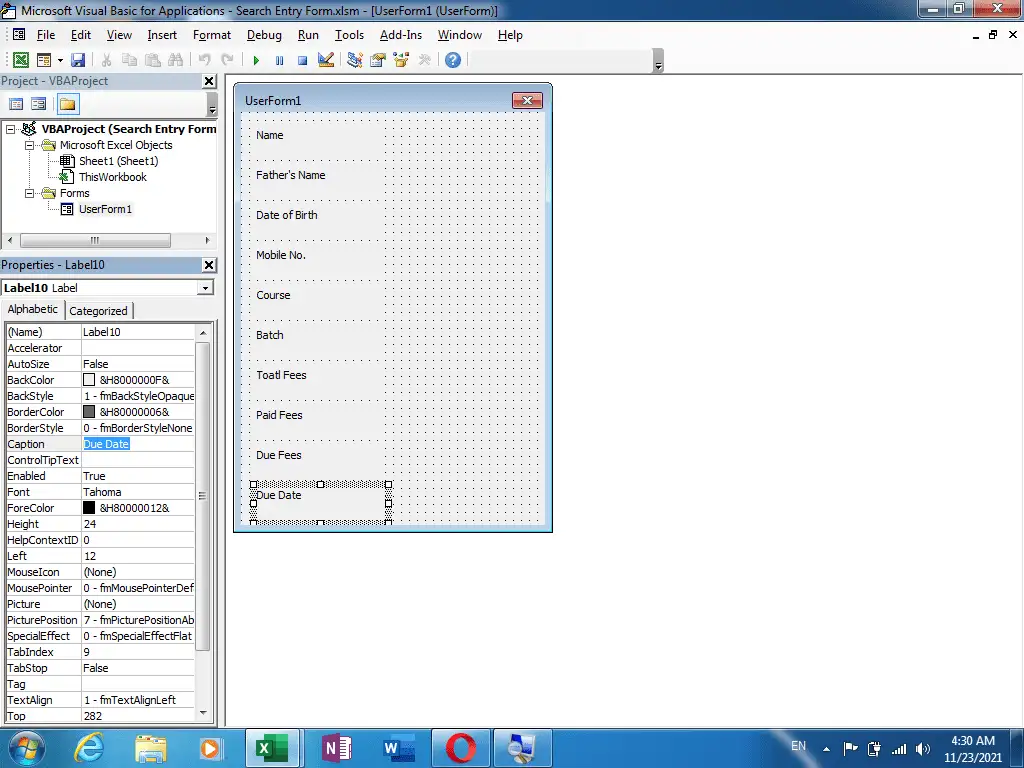The height and width of the screenshot is (768, 1024).
Task: Switch to the Categorized tab
Action: coord(99,311)
